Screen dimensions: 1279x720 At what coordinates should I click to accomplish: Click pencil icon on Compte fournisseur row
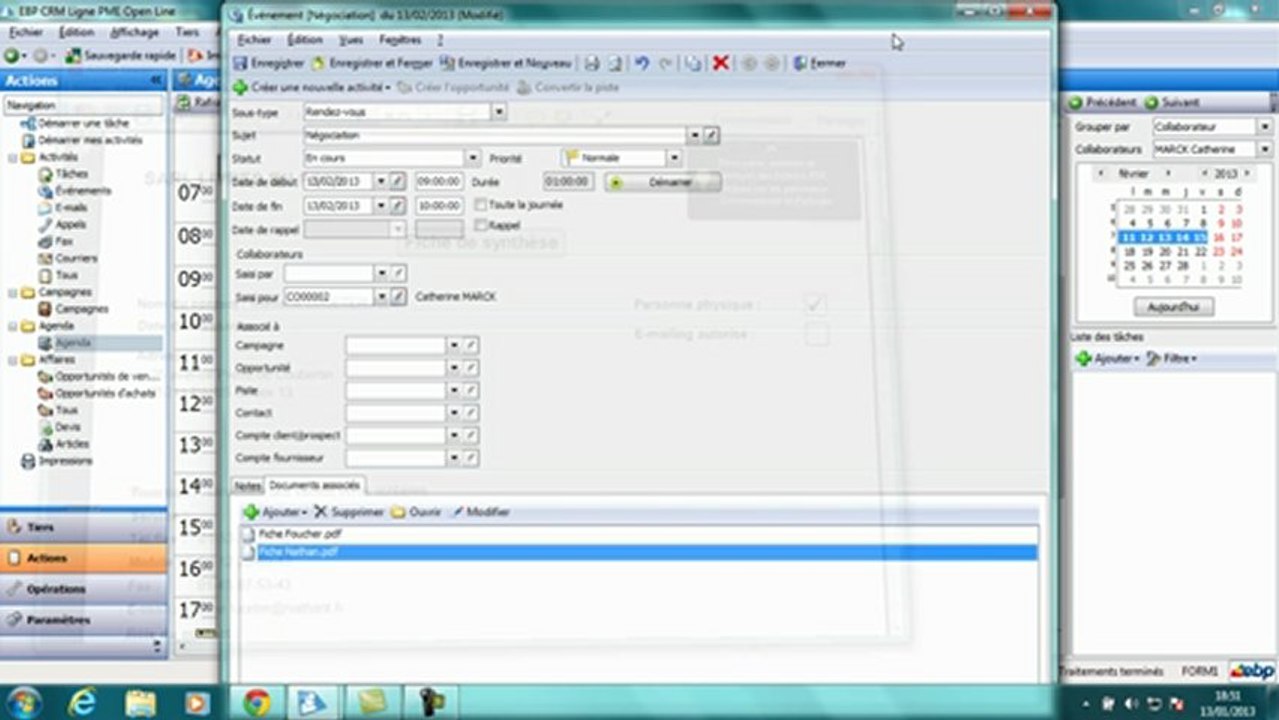pyautogui.click(x=471, y=458)
